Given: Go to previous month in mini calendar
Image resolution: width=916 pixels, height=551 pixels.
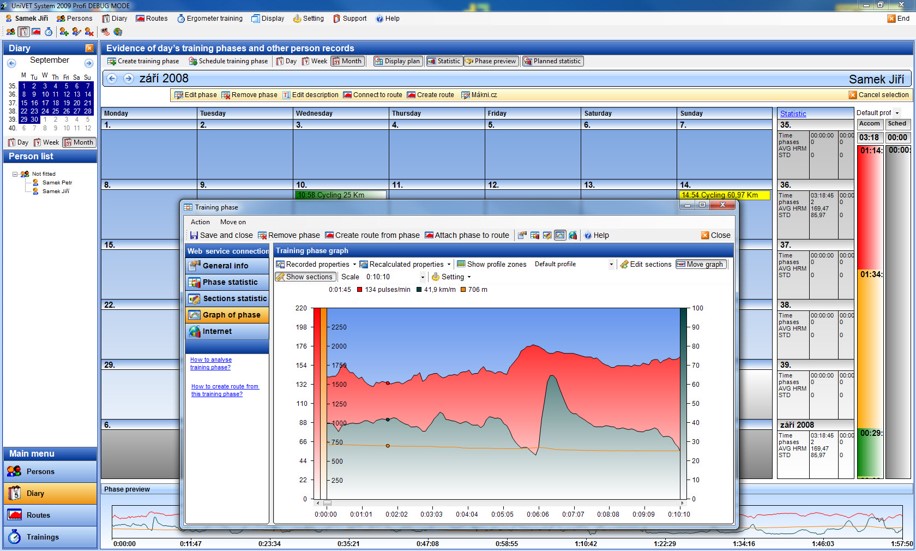Looking at the screenshot, I should click(11, 63).
